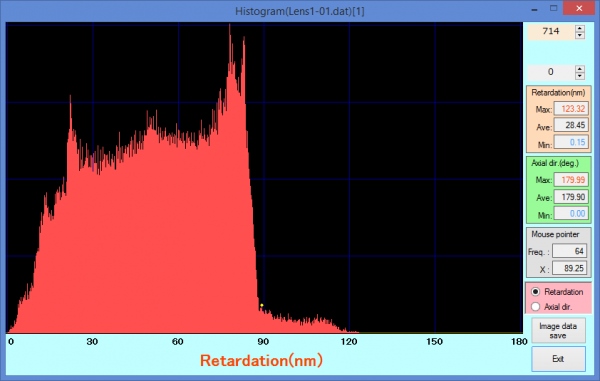Click the Exit button
This screenshot has width=600, height=381.
558,359
